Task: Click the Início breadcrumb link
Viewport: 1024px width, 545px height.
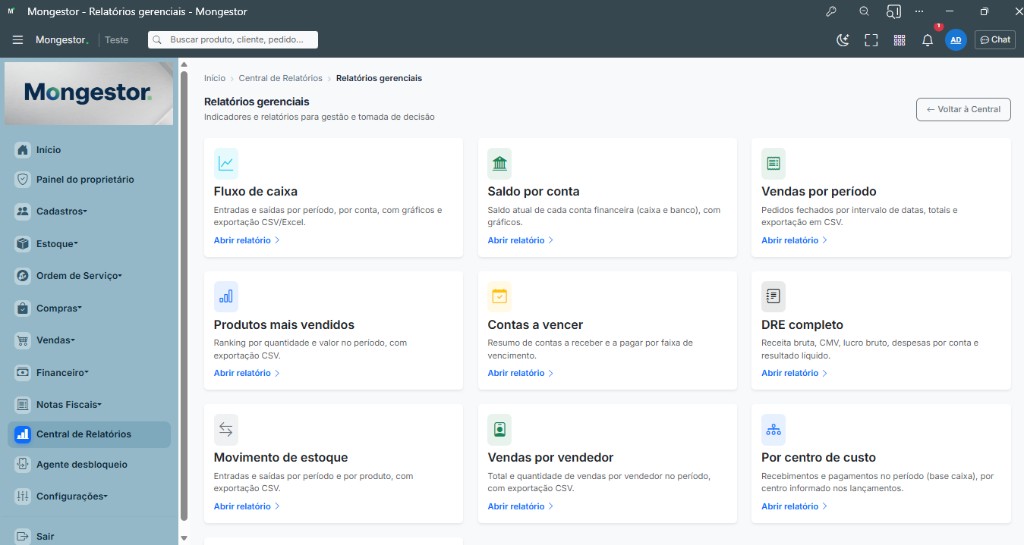Action: click(x=215, y=78)
